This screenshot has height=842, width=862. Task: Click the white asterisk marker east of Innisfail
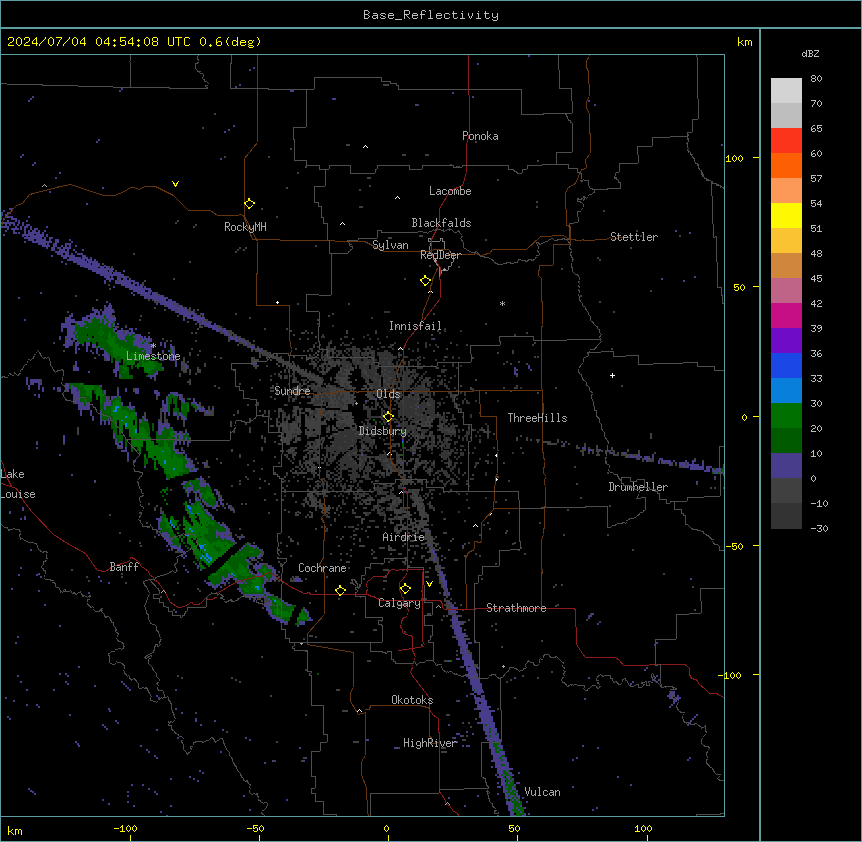tap(502, 303)
